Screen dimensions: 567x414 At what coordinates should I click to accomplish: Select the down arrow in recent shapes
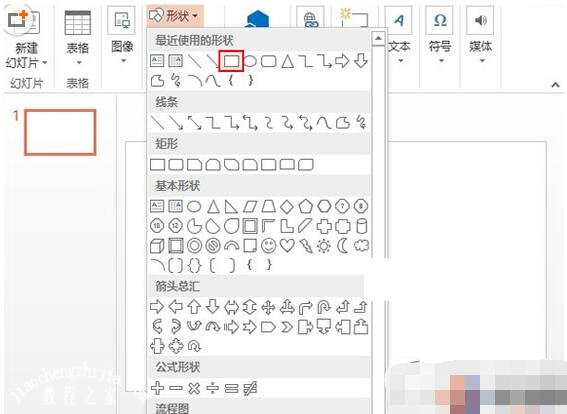pyautogui.click(x=361, y=61)
